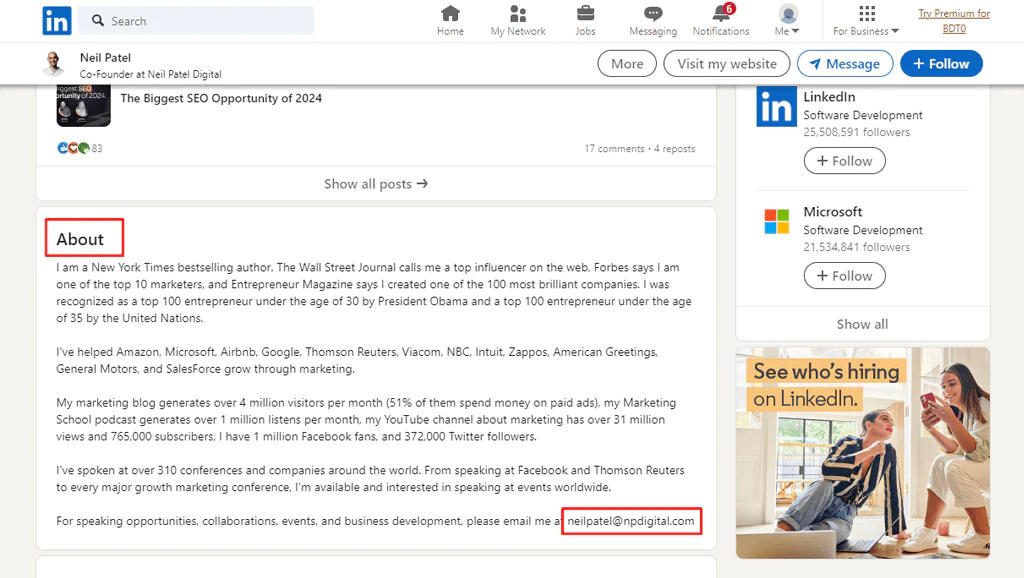Click the See who's hiring ad
This screenshot has width=1024, height=578.
coord(863,453)
